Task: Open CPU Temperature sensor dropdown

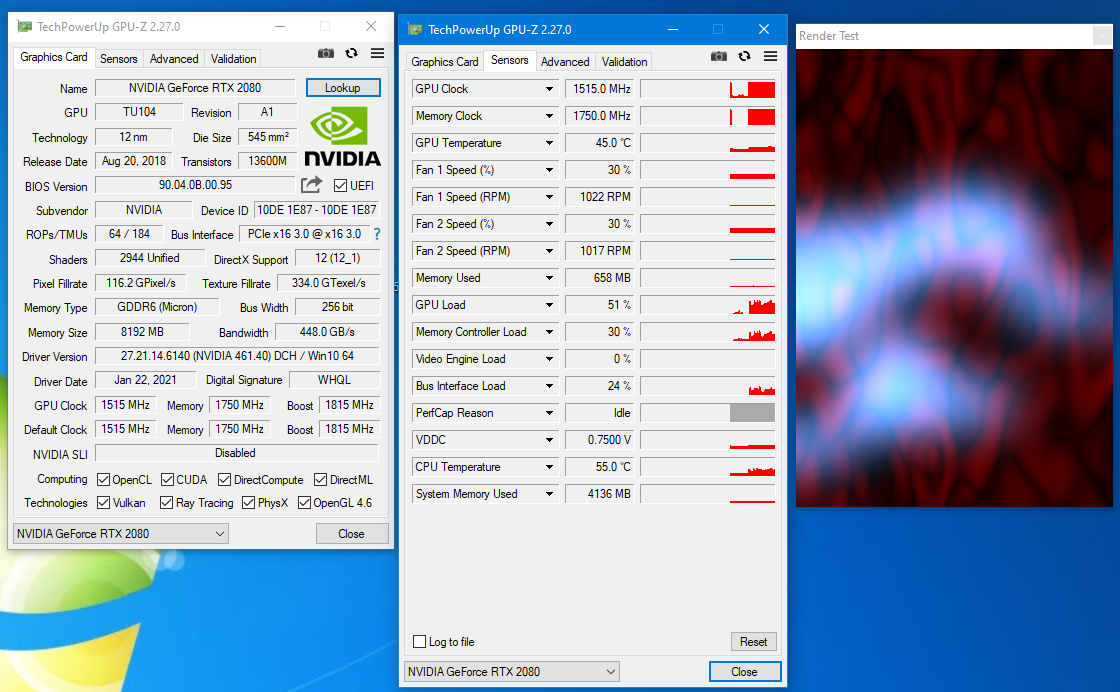Action: pyautogui.click(x=549, y=467)
